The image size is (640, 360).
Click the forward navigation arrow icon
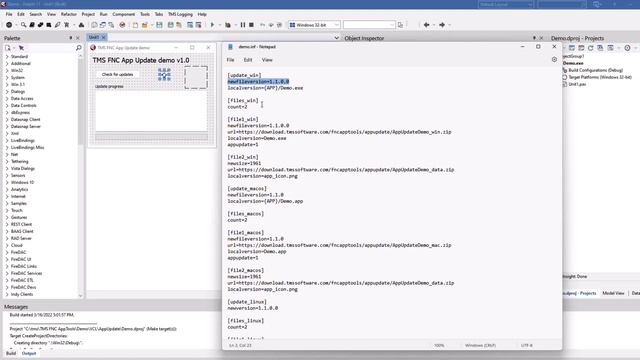pos(442,25)
